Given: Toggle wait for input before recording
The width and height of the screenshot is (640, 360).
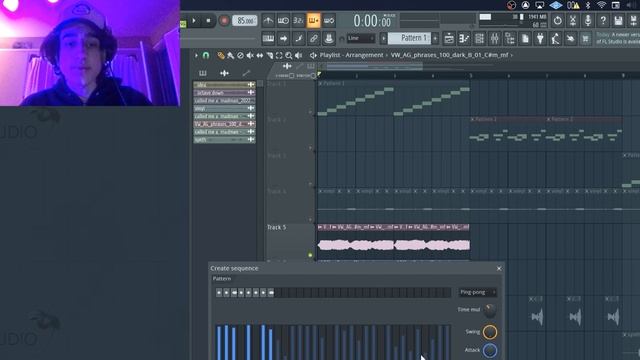Looking at the screenshot, I should click(x=283, y=20).
